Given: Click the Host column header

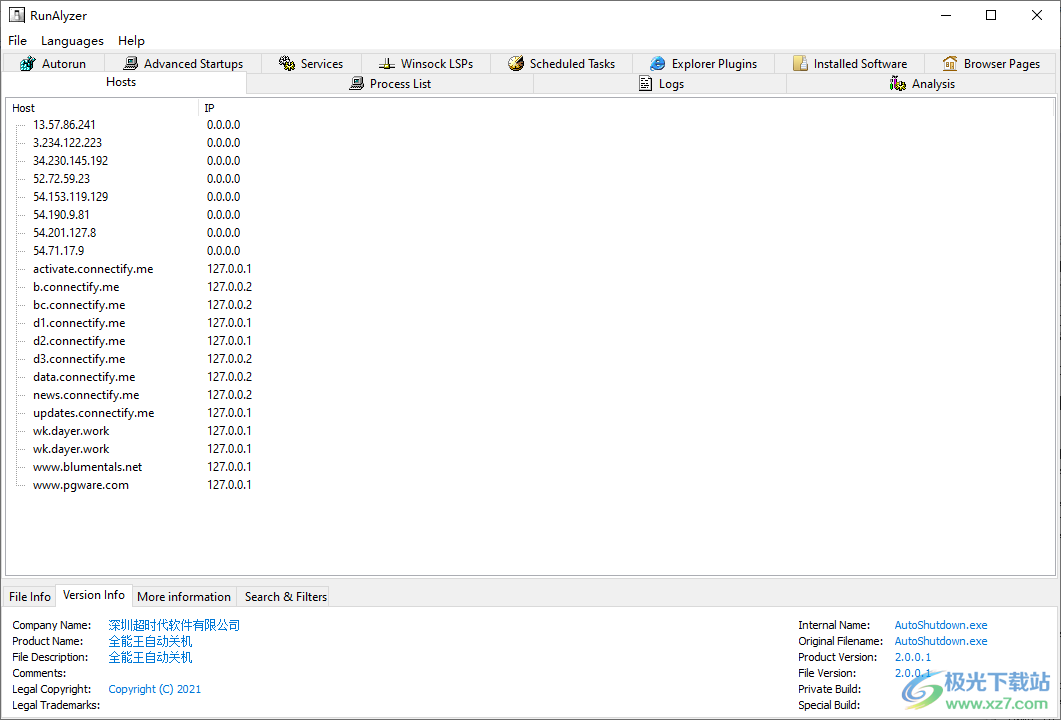Looking at the screenshot, I should [24, 108].
